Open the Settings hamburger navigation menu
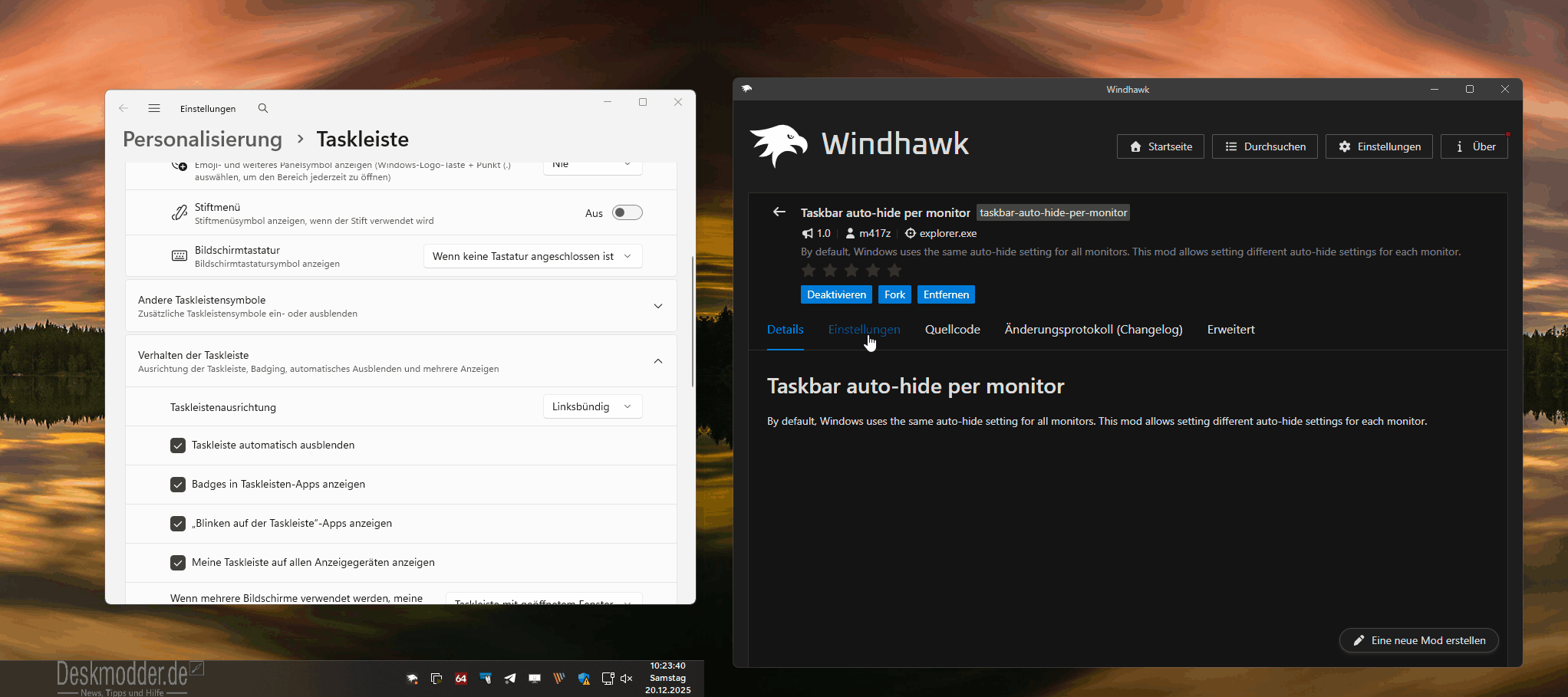 click(x=154, y=109)
